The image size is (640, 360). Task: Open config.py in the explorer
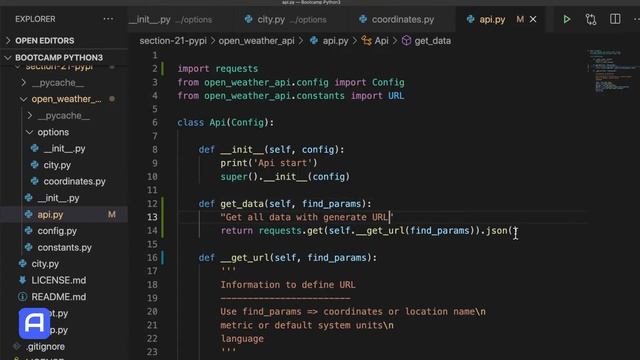click(57, 231)
